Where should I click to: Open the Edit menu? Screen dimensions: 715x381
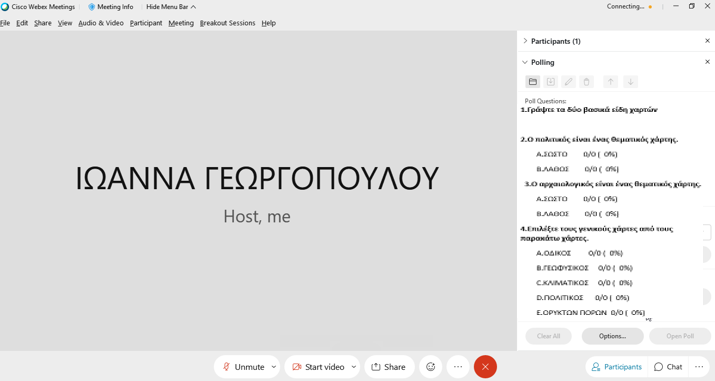click(22, 23)
